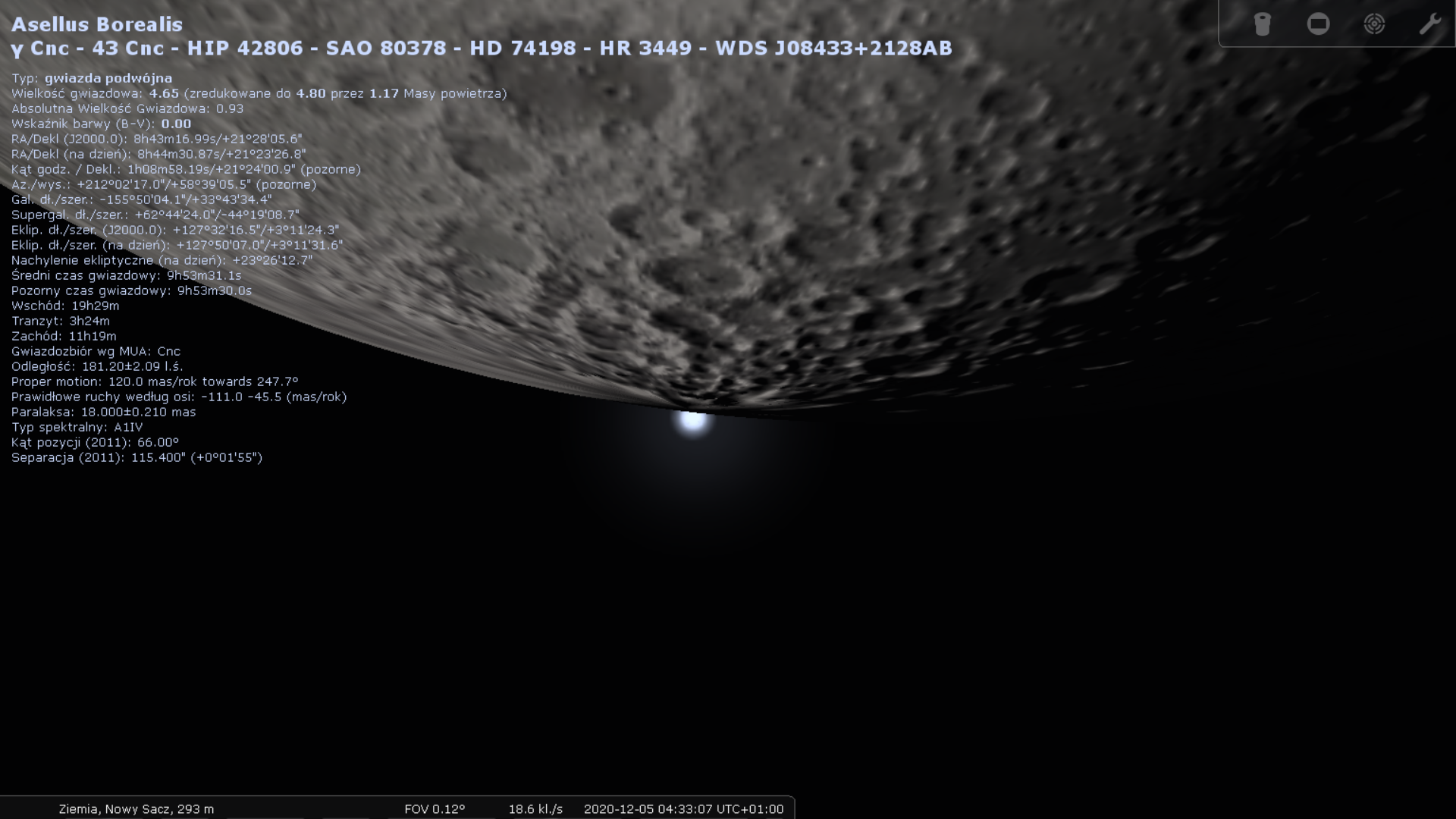Select the Moon surface near center
The width and height of the screenshot is (1456, 819).
coord(758,190)
